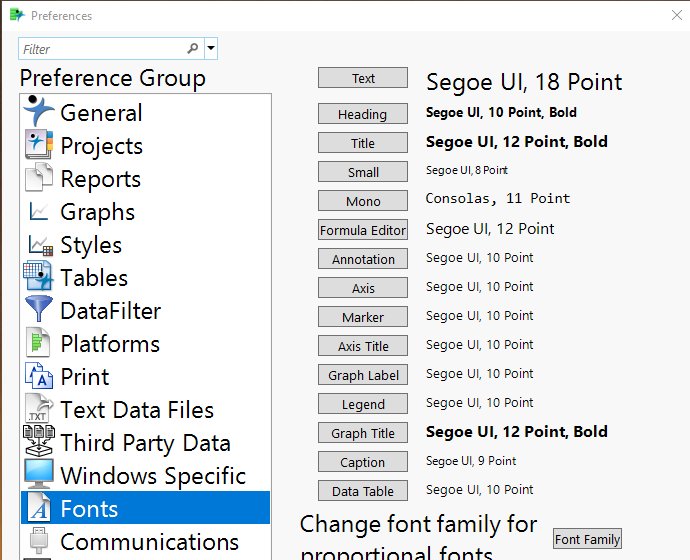Click the Styles chart icon

[x=40, y=245]
